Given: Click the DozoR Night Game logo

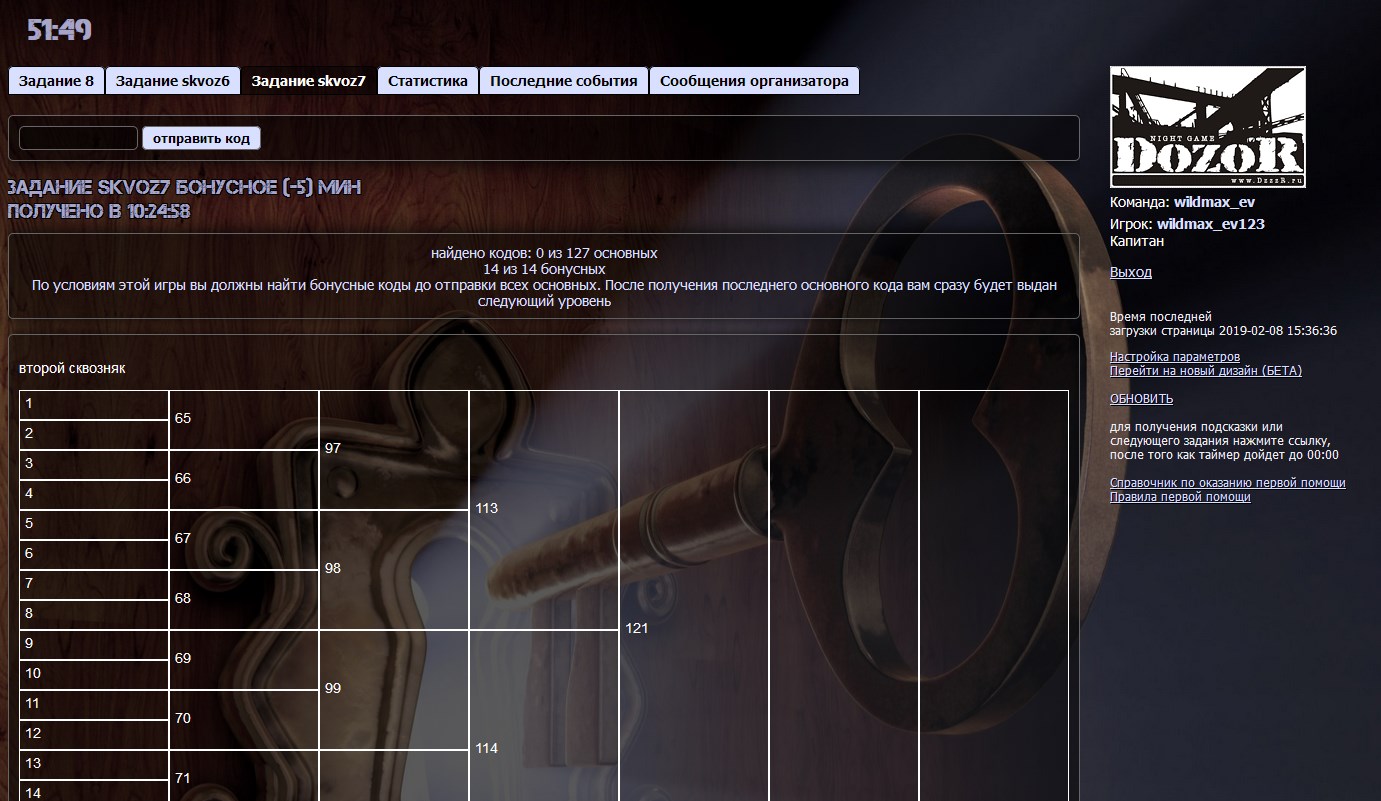Looking at the screenshot, I should click(1207, 127).
